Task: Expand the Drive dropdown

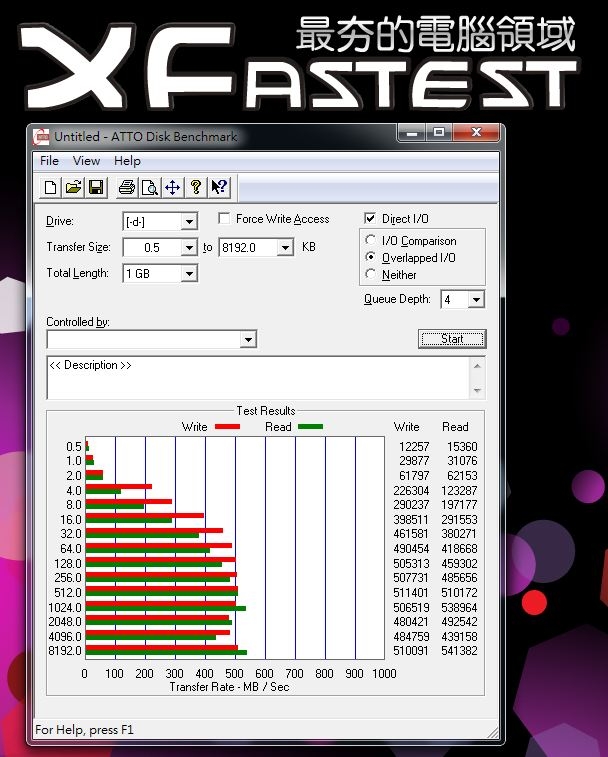Action: [x=189, y=221]
